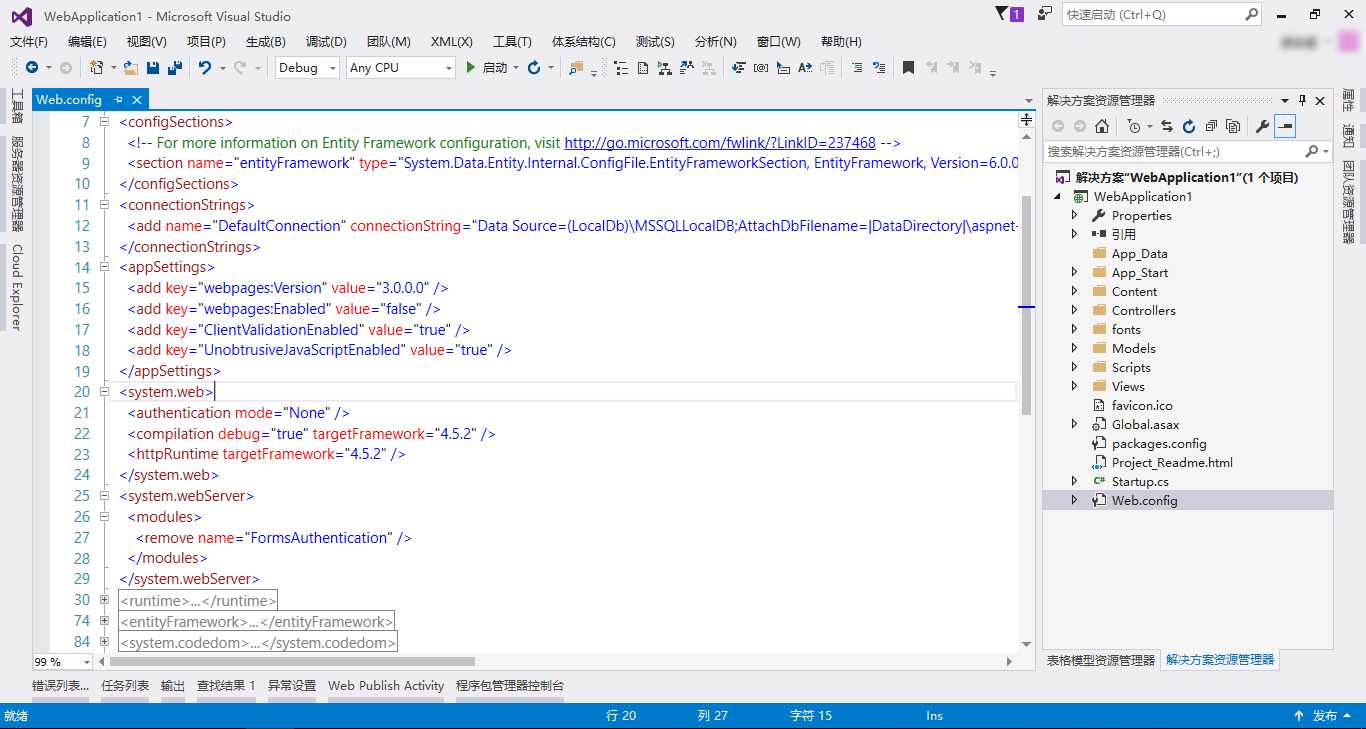The image size is (1366, 729).
Task: Open the 调试(D) menu
Action: pos(326,41)
